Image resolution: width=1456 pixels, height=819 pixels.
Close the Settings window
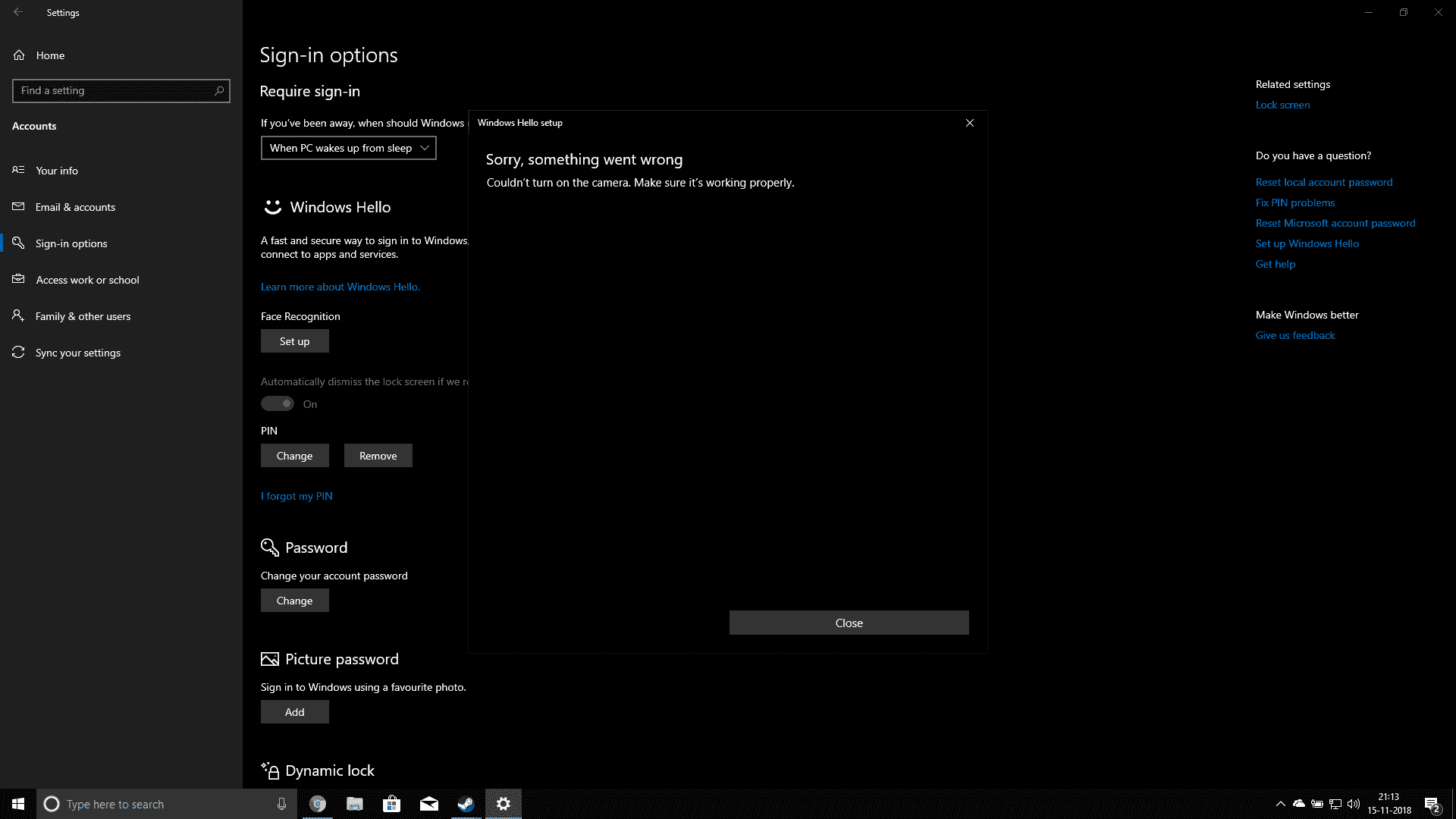click(x=1439, y=12)
